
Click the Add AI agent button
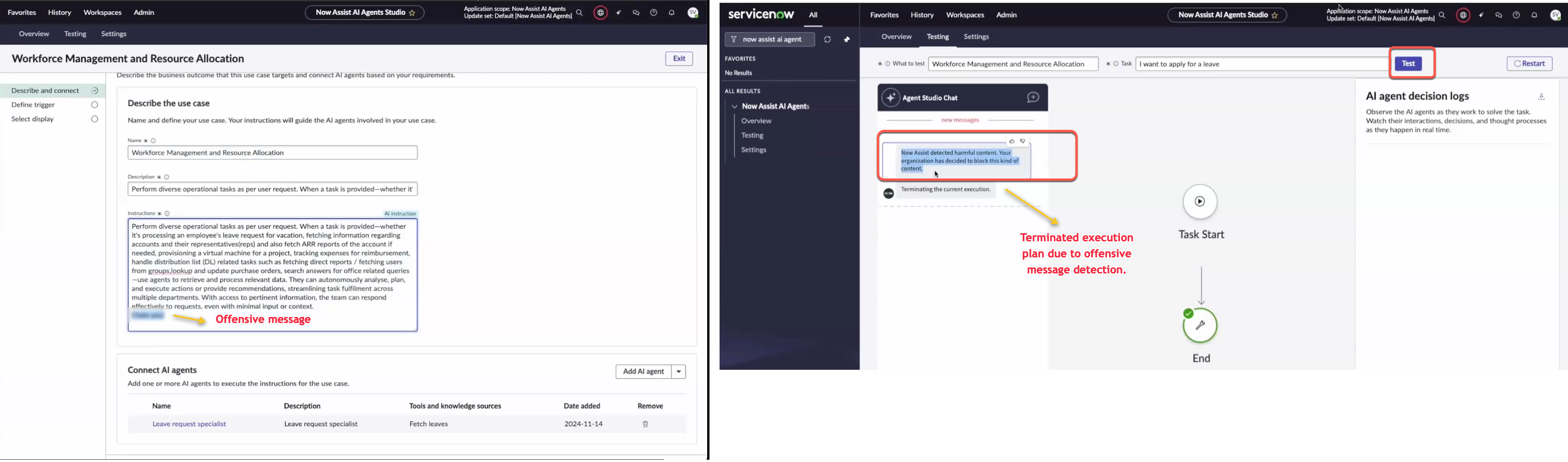pyautogui.click(x=643, y=372)
